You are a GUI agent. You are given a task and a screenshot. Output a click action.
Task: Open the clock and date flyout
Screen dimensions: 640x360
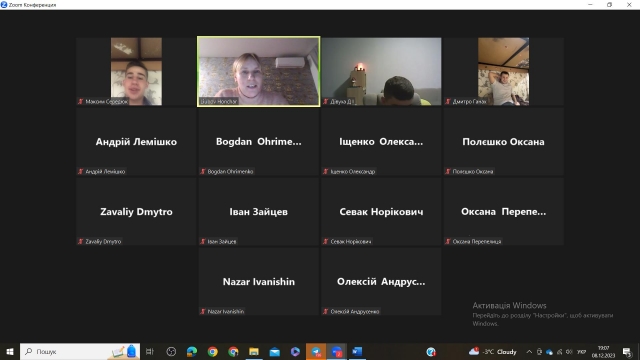click(603, 352)
